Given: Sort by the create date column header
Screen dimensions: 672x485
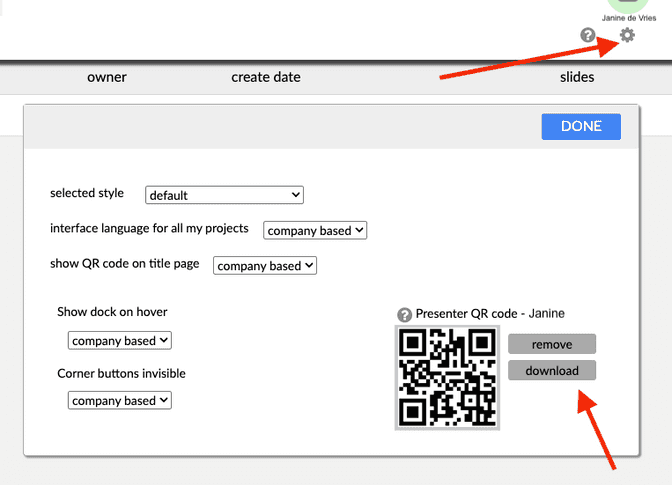Looking at the screenshot, I should [266, 77].
